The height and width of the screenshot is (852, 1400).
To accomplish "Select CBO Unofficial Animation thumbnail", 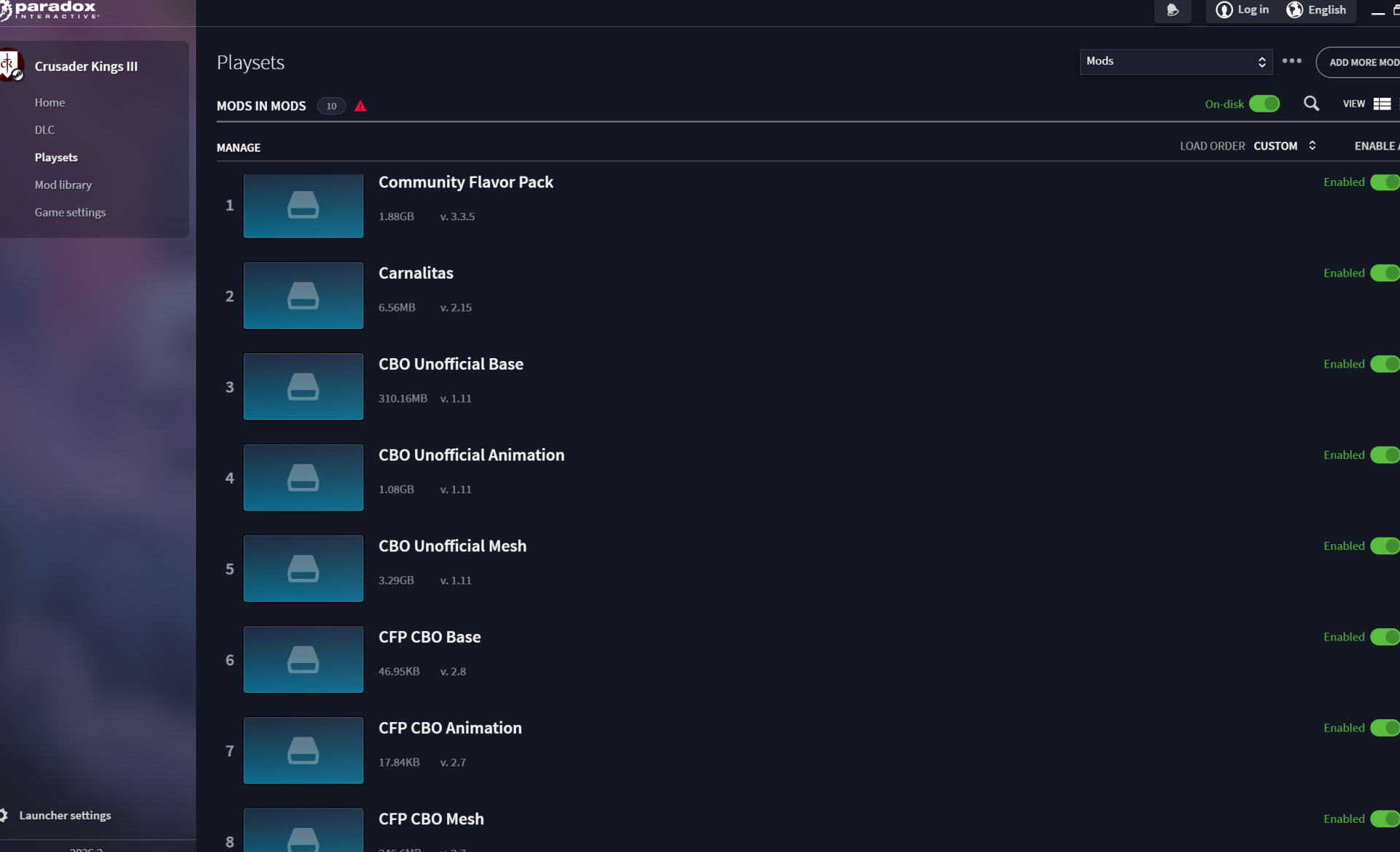I will [303, 478].
